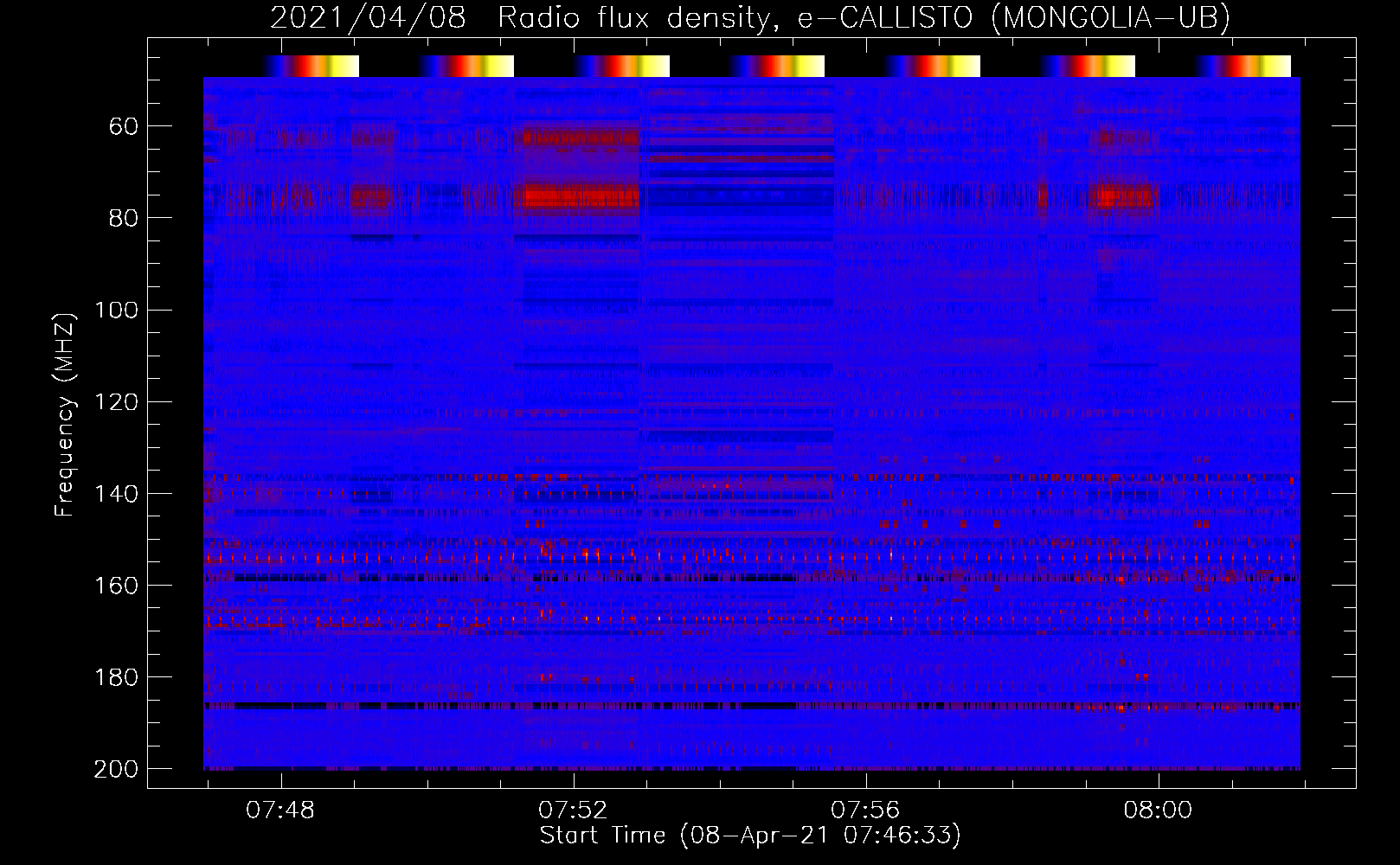Click the 180 frequency tick label
The height and width of the screenshot is (865, 1400).
[x=116, y=677]
